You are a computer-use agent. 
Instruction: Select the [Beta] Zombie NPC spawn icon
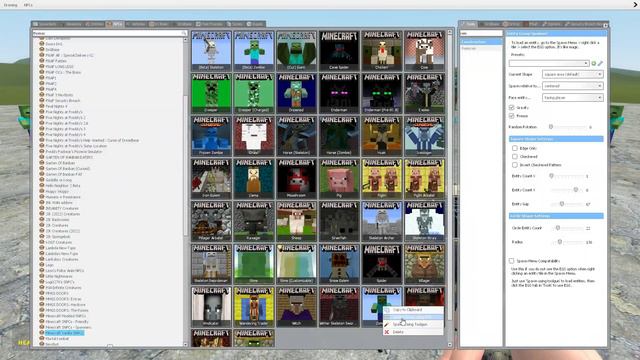[x=254, y=50]
